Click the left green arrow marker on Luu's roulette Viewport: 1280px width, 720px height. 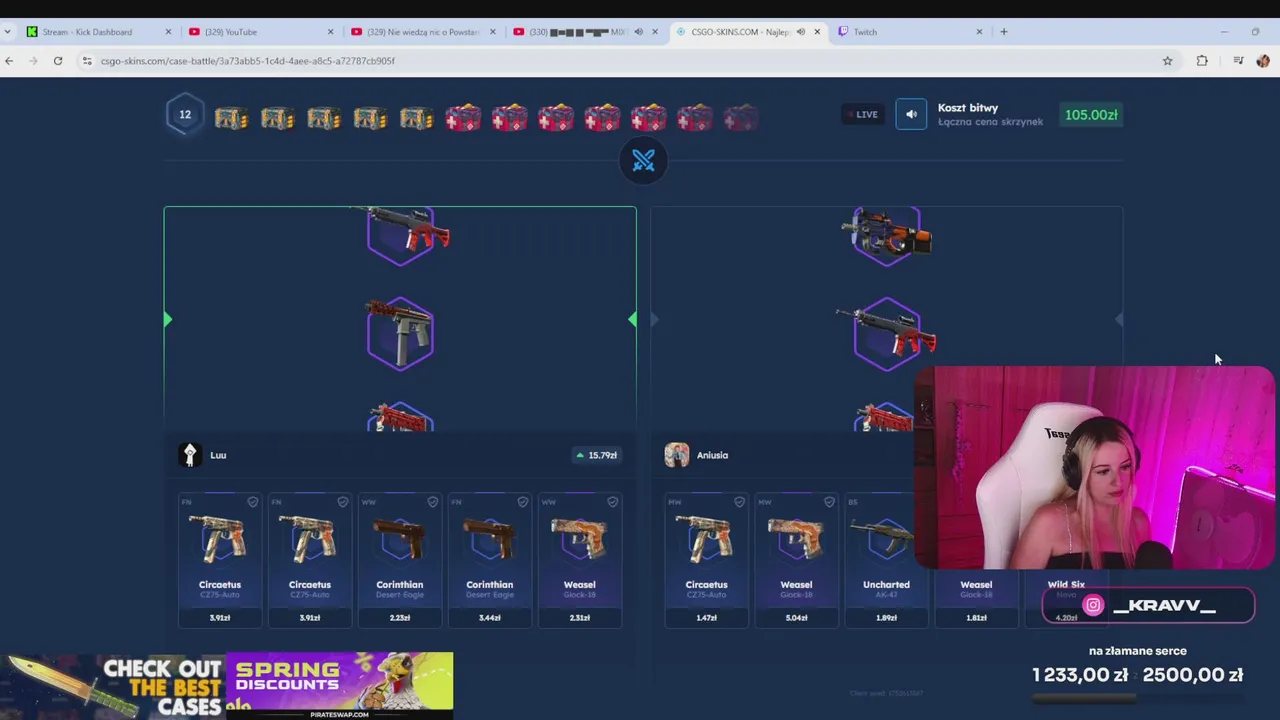(x=168, y=320)
